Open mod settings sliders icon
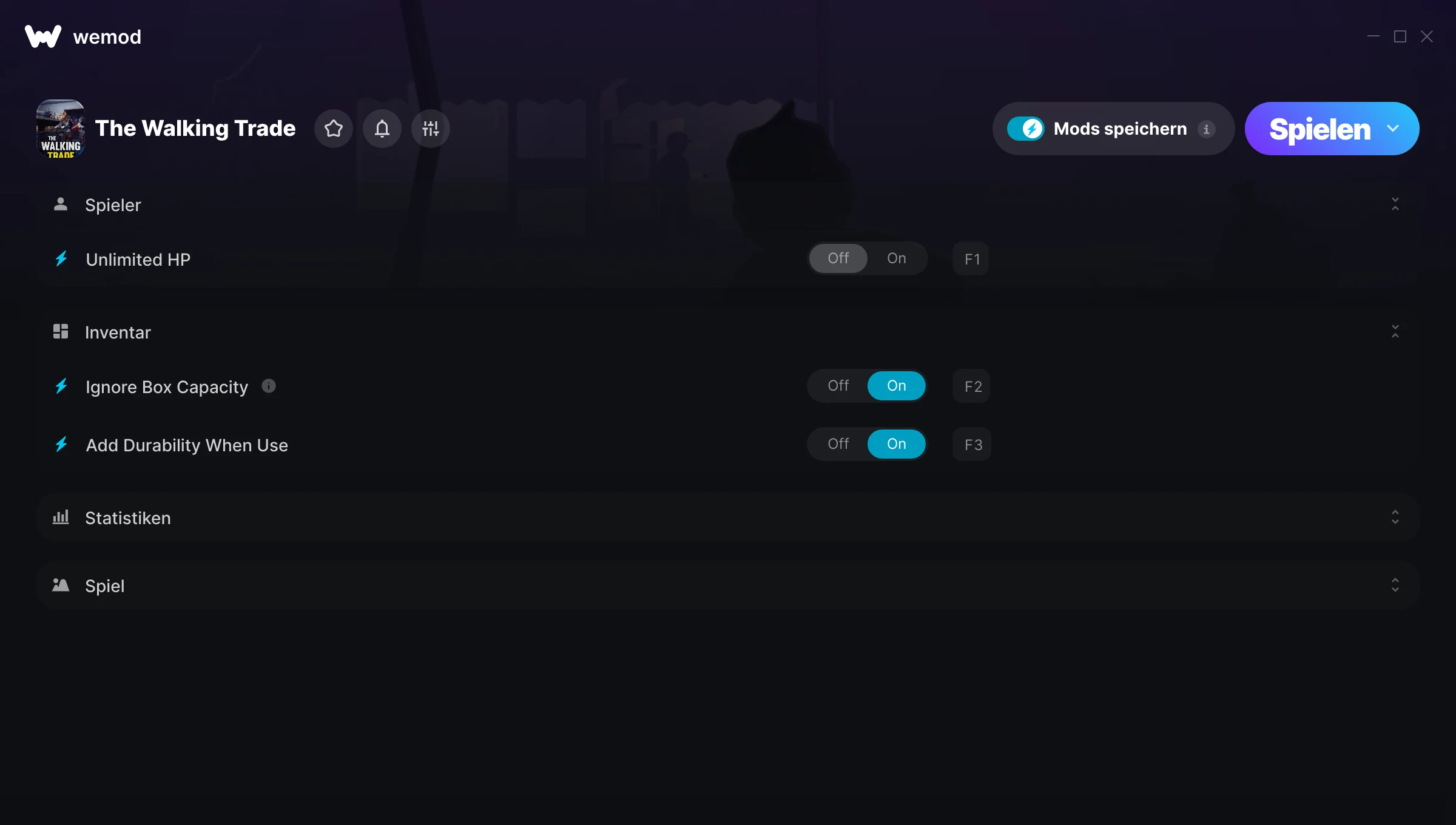 coord(430,129)
